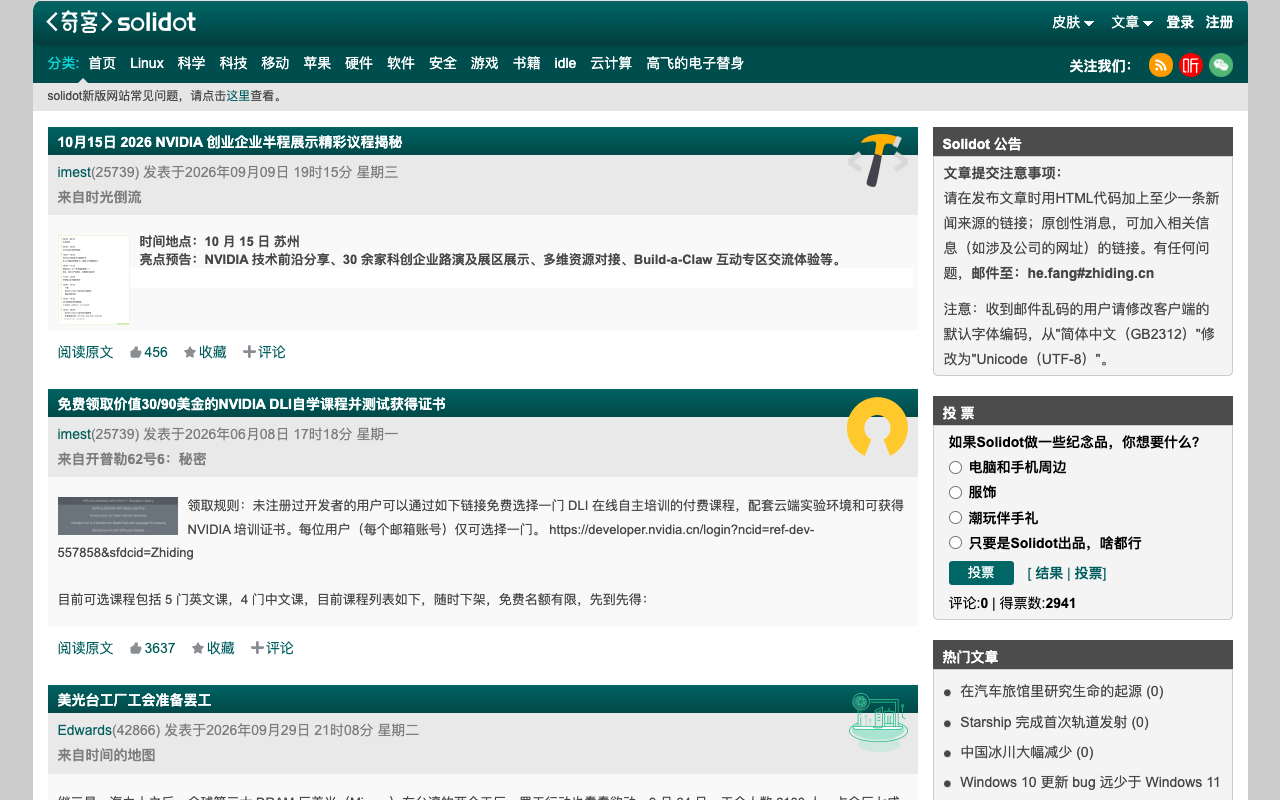The image size is (1280, 800).
Task: Open article title 免费领取价值30/90美金的NVIDIA DLI自学课程
Action: [x=251, y=404]
